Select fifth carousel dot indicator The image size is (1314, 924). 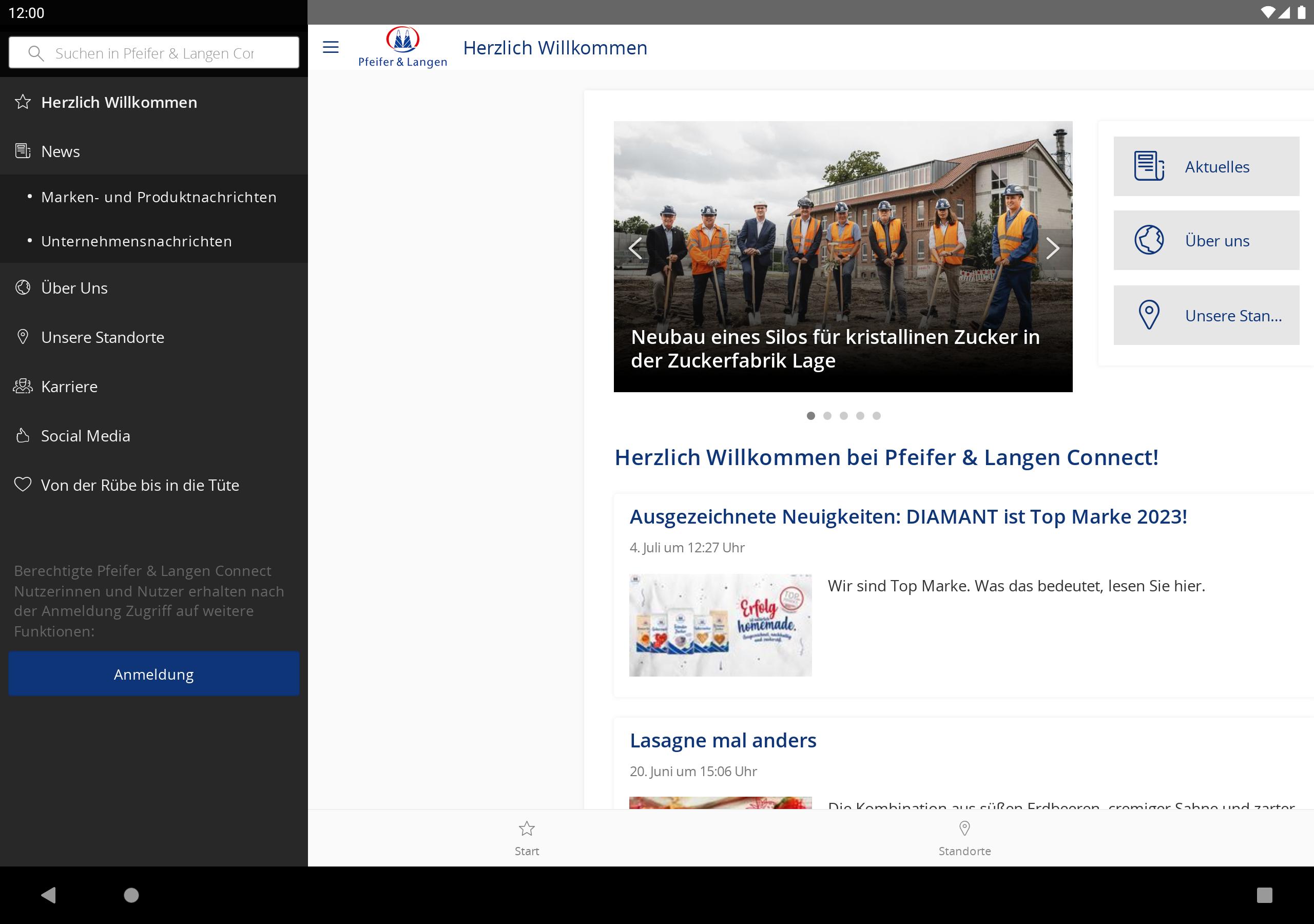click(876, 416)
